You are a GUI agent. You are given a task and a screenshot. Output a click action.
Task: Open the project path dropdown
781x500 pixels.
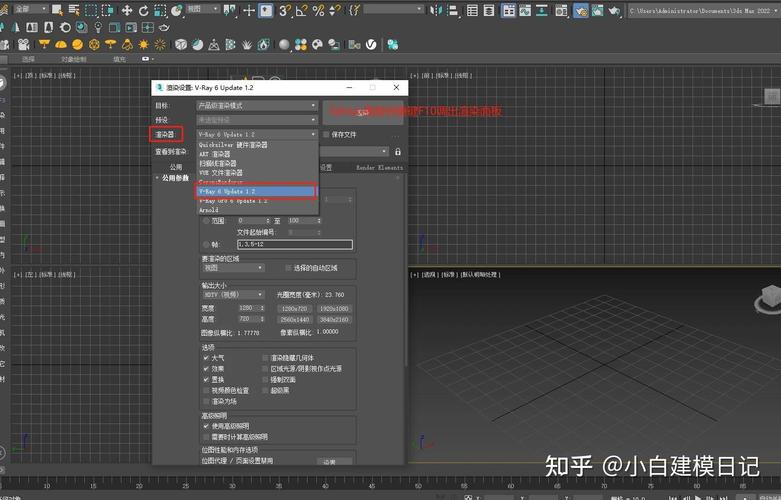[x=702, y=10]
